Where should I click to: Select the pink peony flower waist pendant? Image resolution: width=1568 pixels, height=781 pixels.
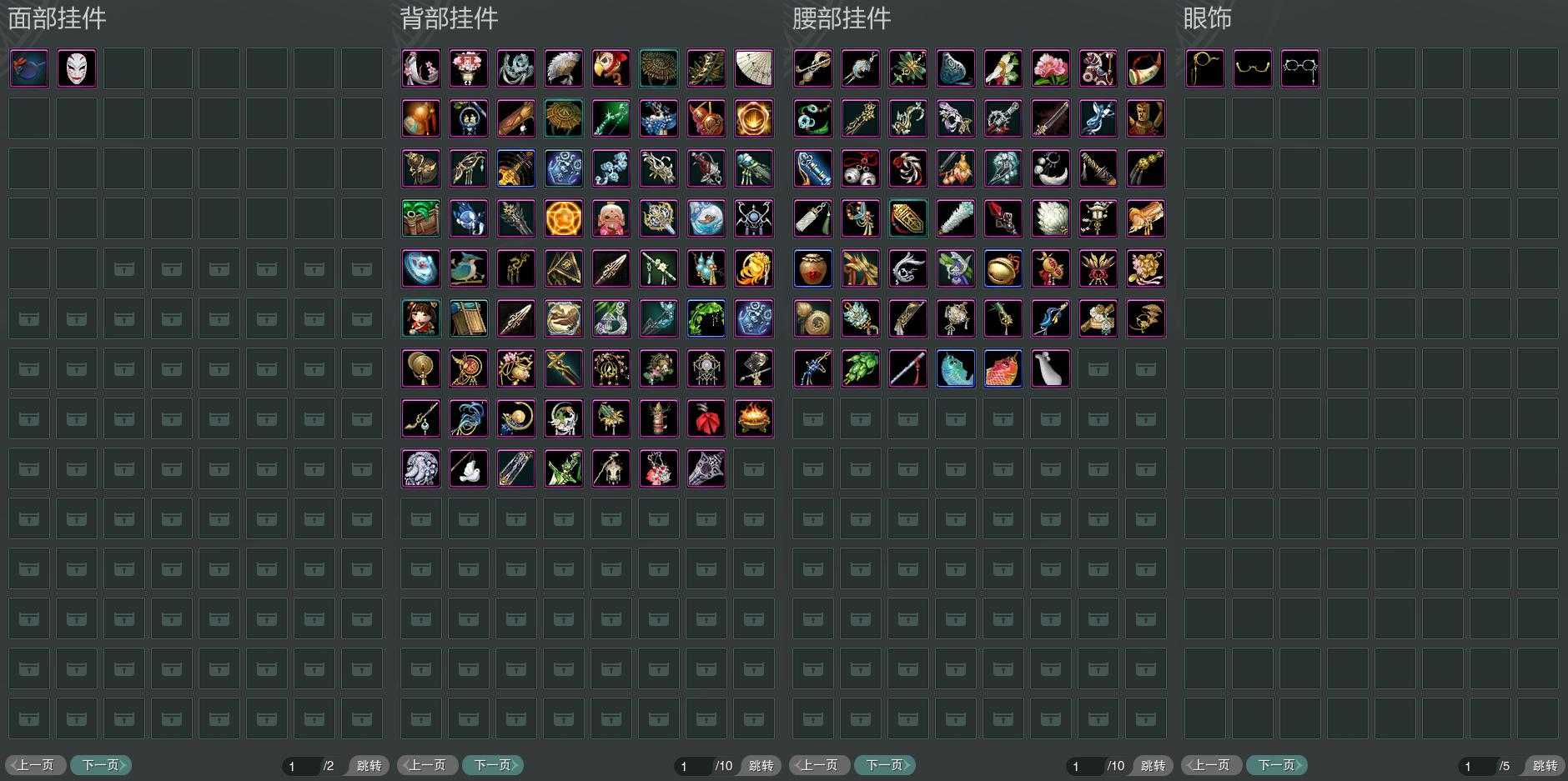tap(1051, 68)
